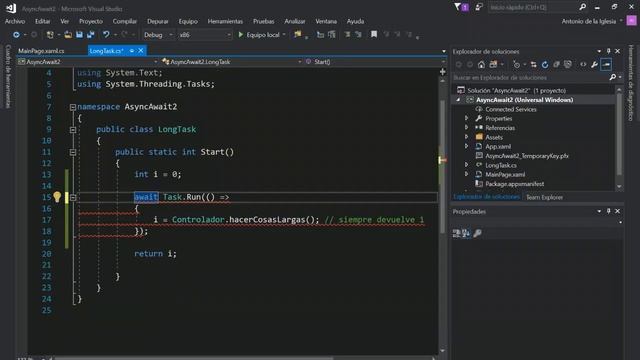Open the Depurar menu
The image size is (640, 360).
pos(158,21)
